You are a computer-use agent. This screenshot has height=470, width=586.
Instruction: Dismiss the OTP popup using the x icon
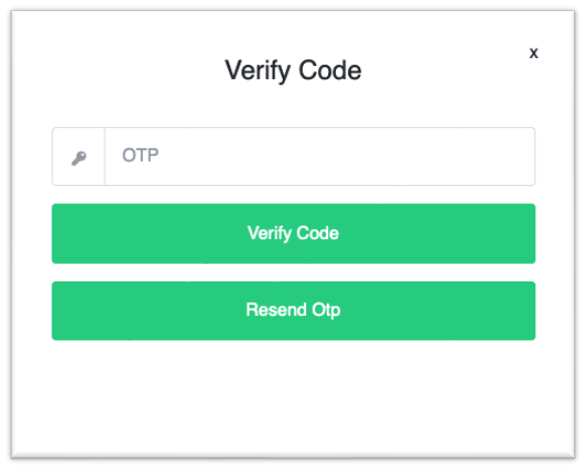pyautogui.click(x=534, y=53)
